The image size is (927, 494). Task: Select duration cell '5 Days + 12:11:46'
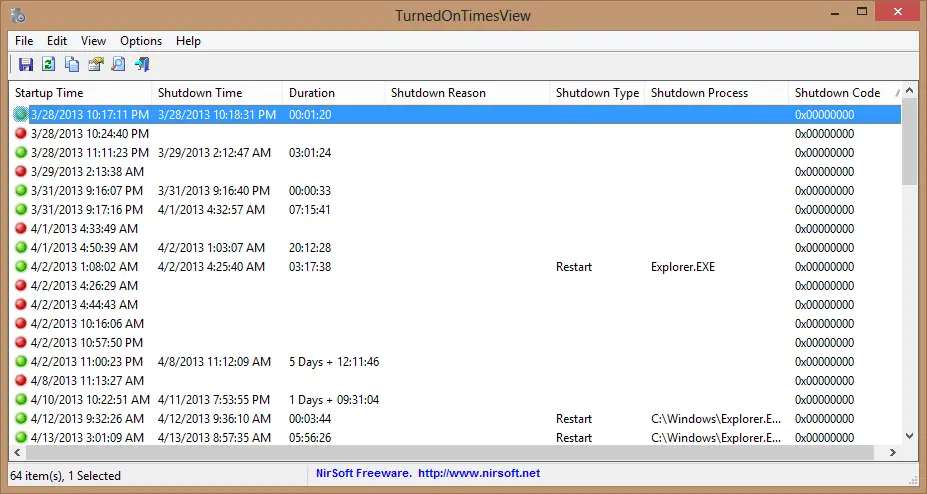(x=334, y=362)
